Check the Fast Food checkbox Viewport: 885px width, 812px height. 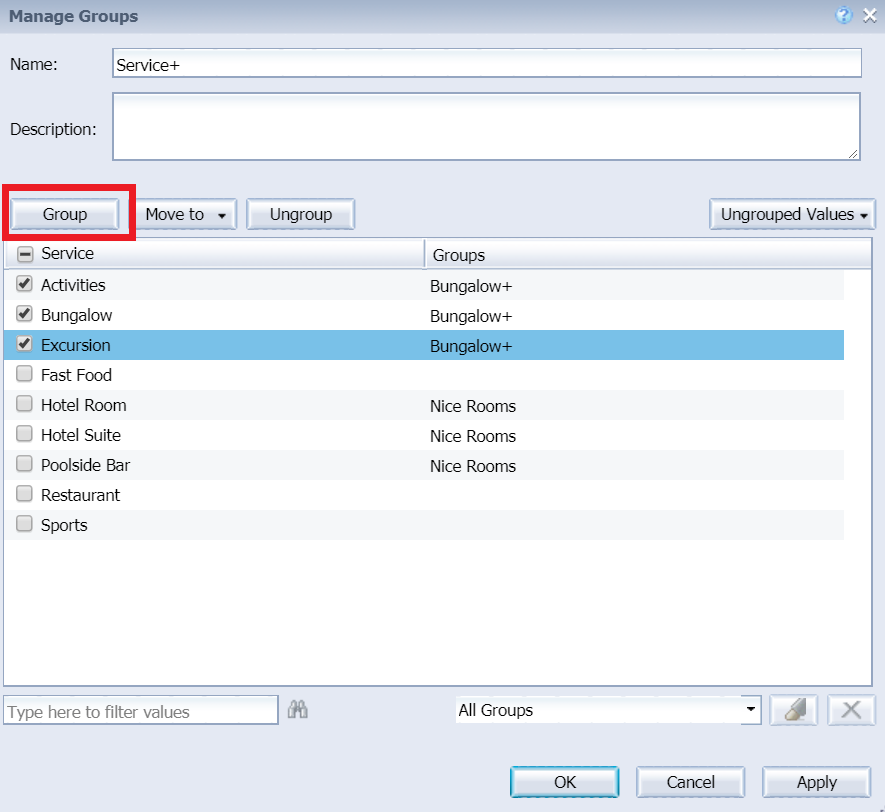pos(25,375)
